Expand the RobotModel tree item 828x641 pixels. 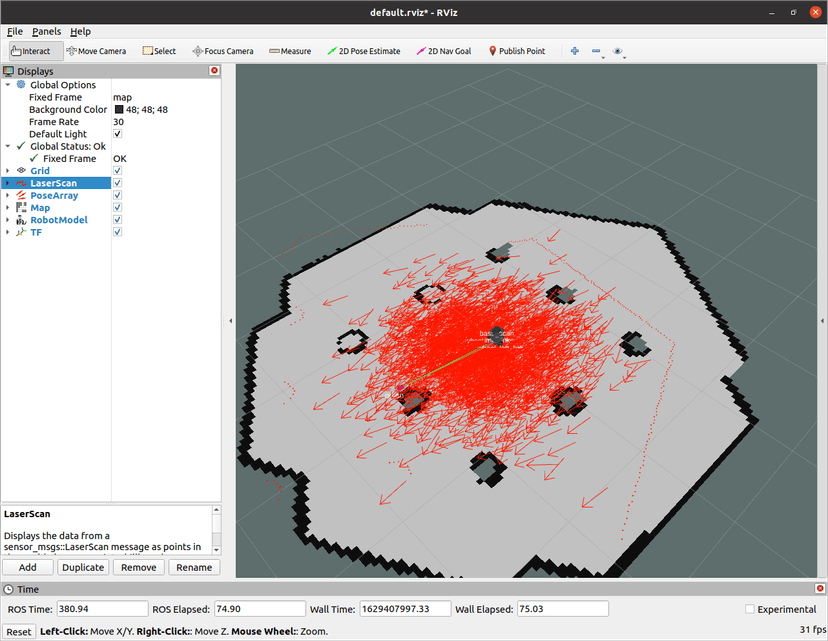tap(8, 220)
